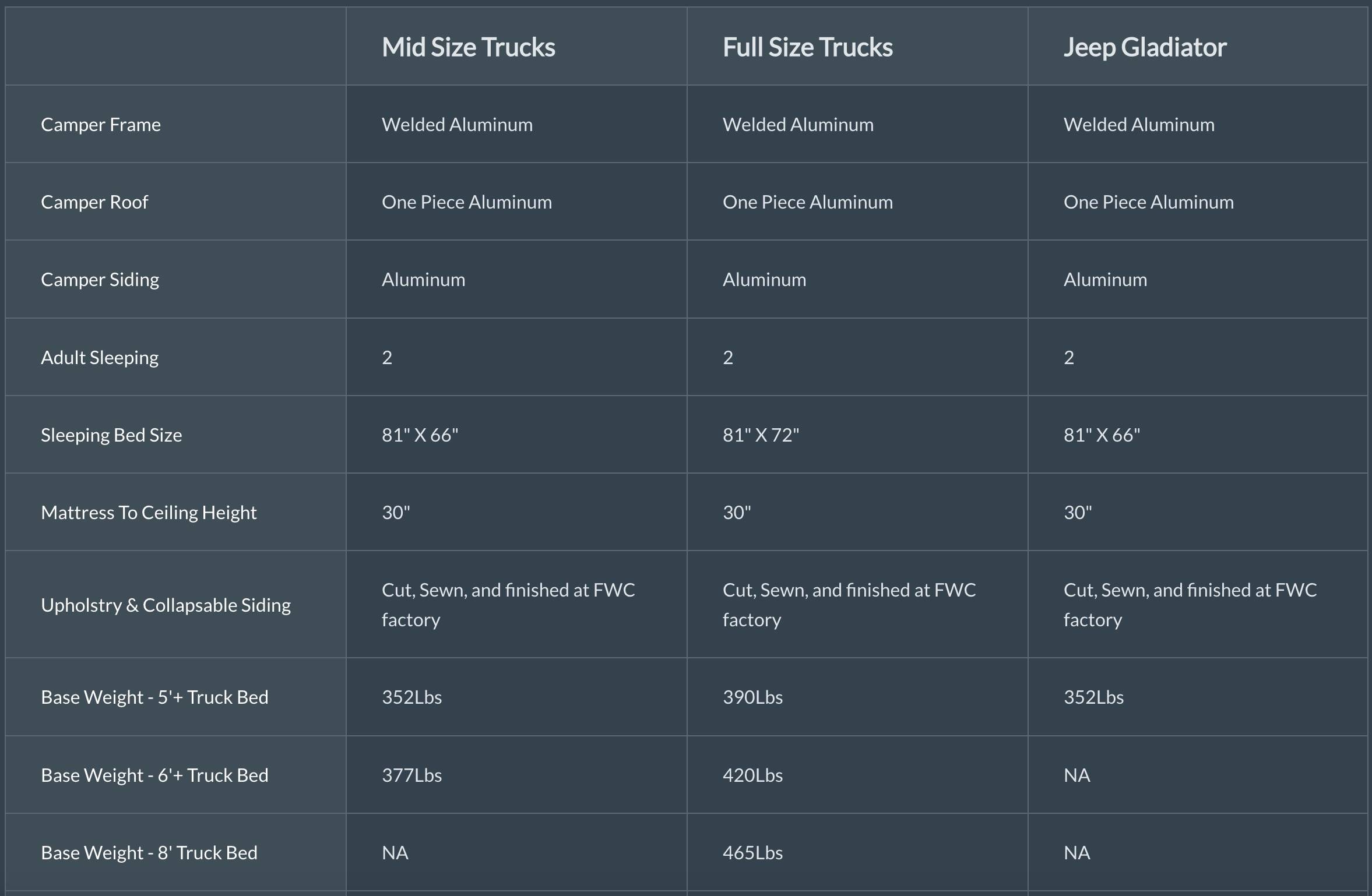
Task: Select the 465Lbs weight cell
Action: point(752,853)
